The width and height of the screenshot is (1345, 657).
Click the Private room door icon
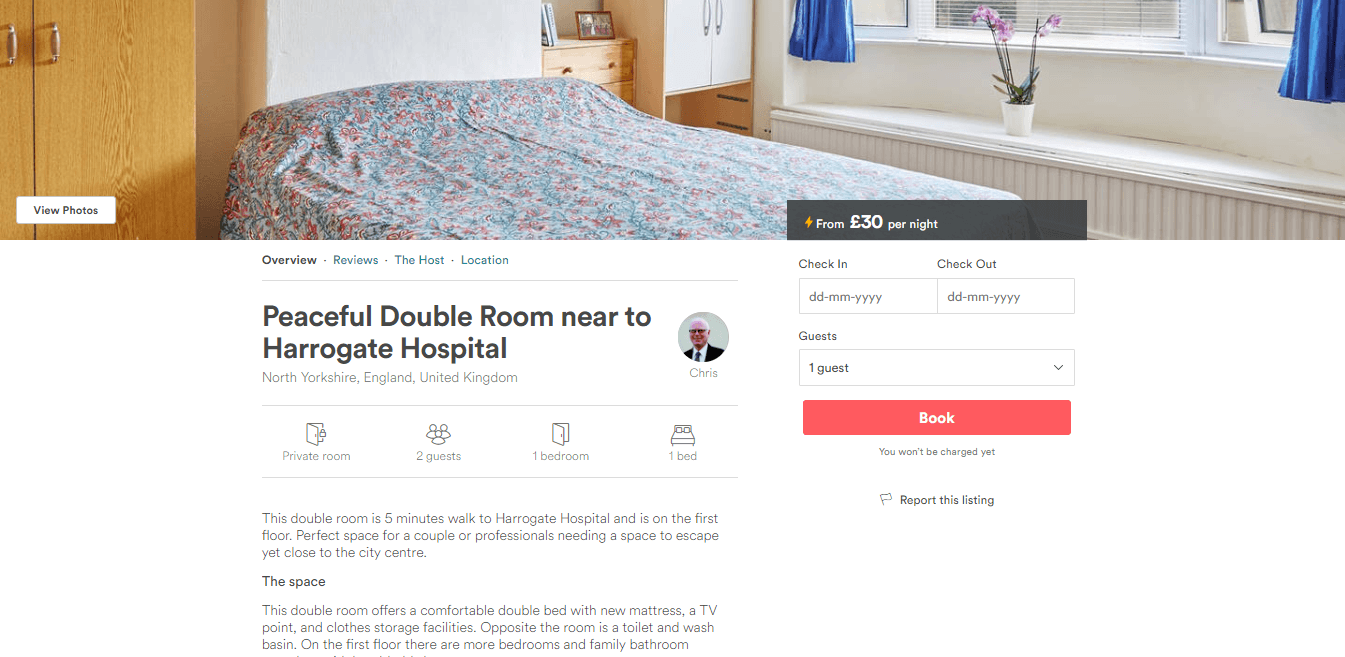(316, 433)
